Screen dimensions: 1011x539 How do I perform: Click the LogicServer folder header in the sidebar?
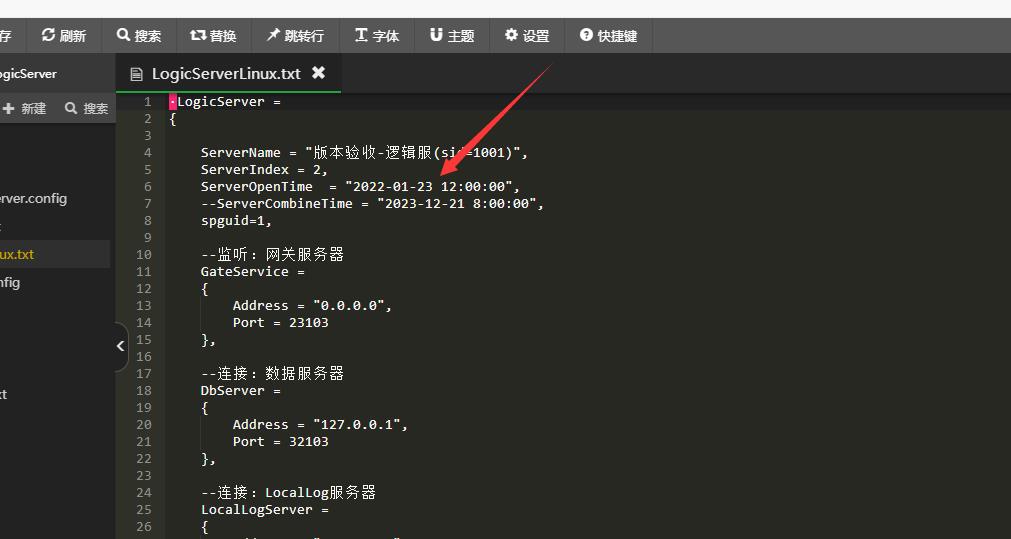point(28,74)
